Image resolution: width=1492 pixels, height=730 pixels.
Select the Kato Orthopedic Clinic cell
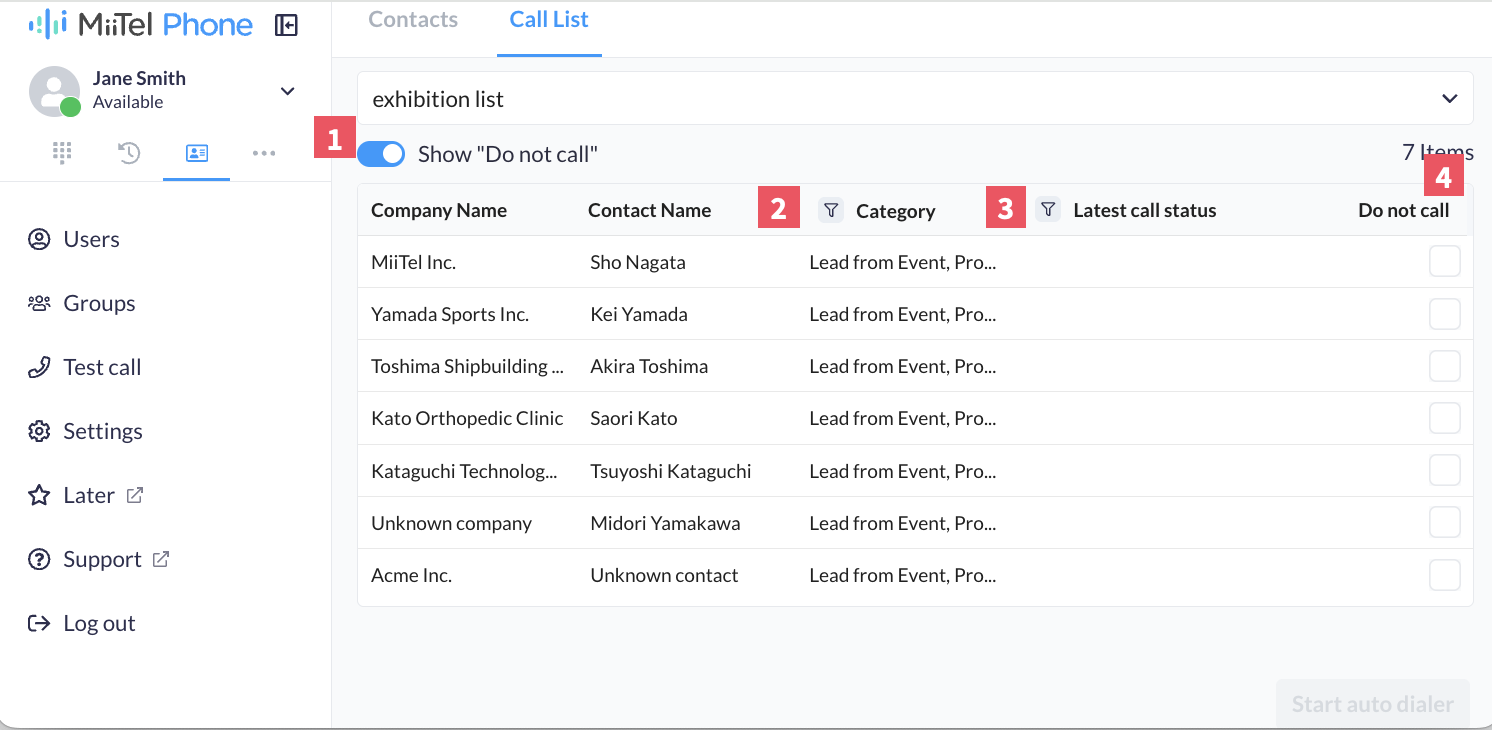point(467,418)
